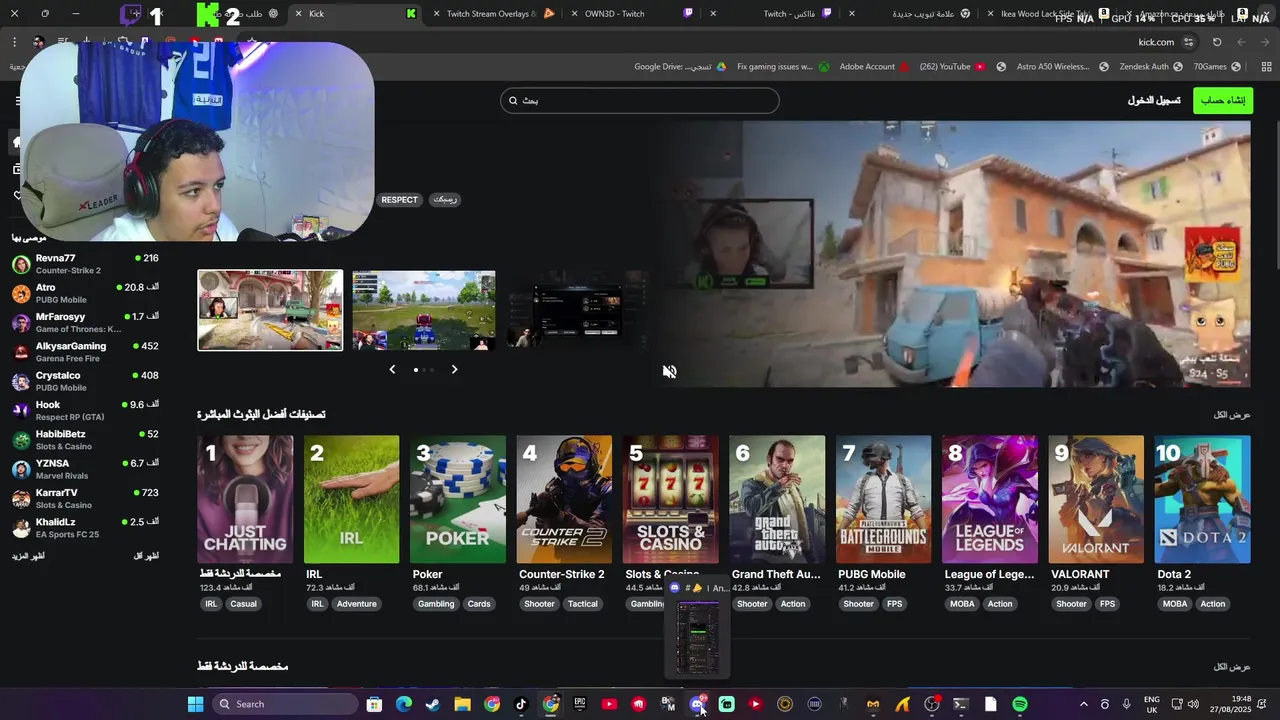Viewport: 1280px width, 720px height.
Task: Open the VALORANT category card
Action: coord(1096,499)
